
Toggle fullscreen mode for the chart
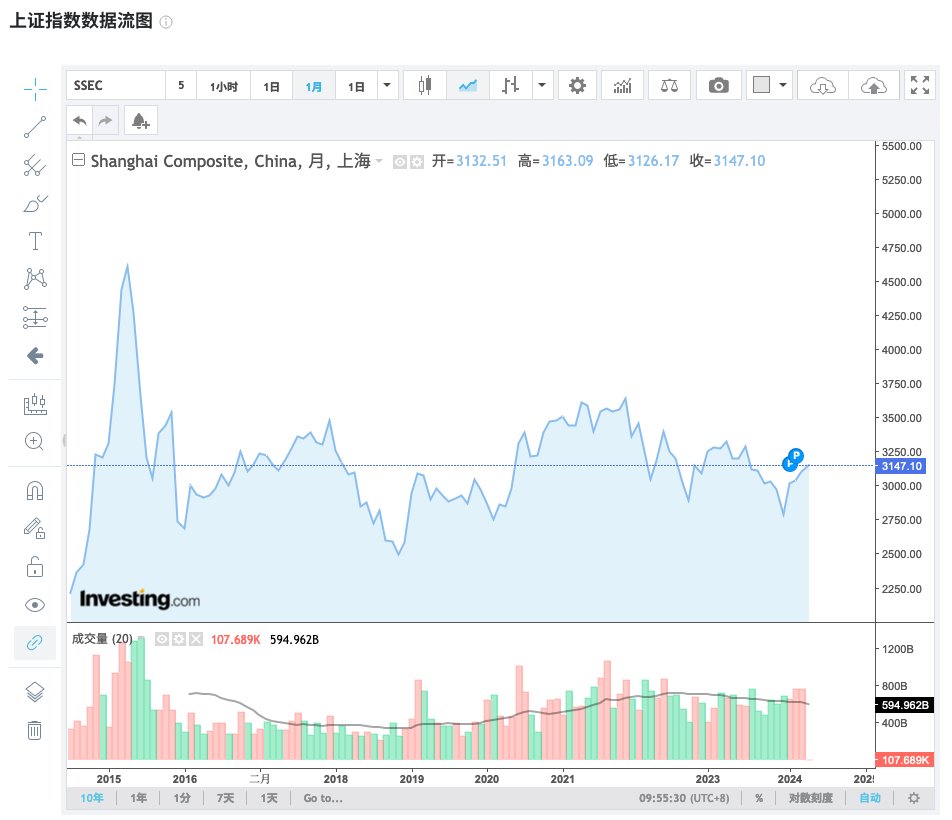918,86
